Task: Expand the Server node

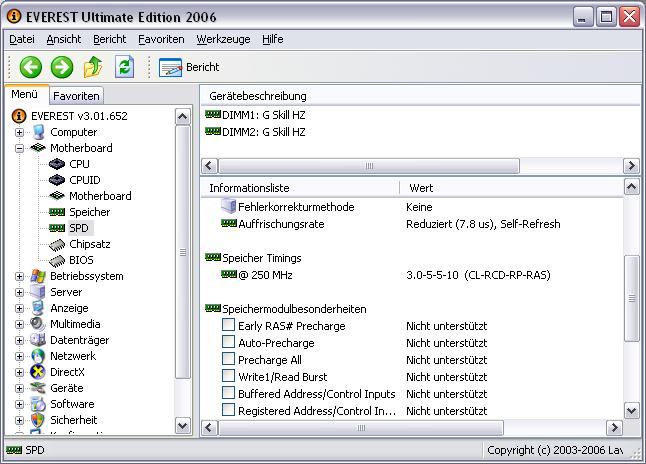Action: (x=19, y=292)
